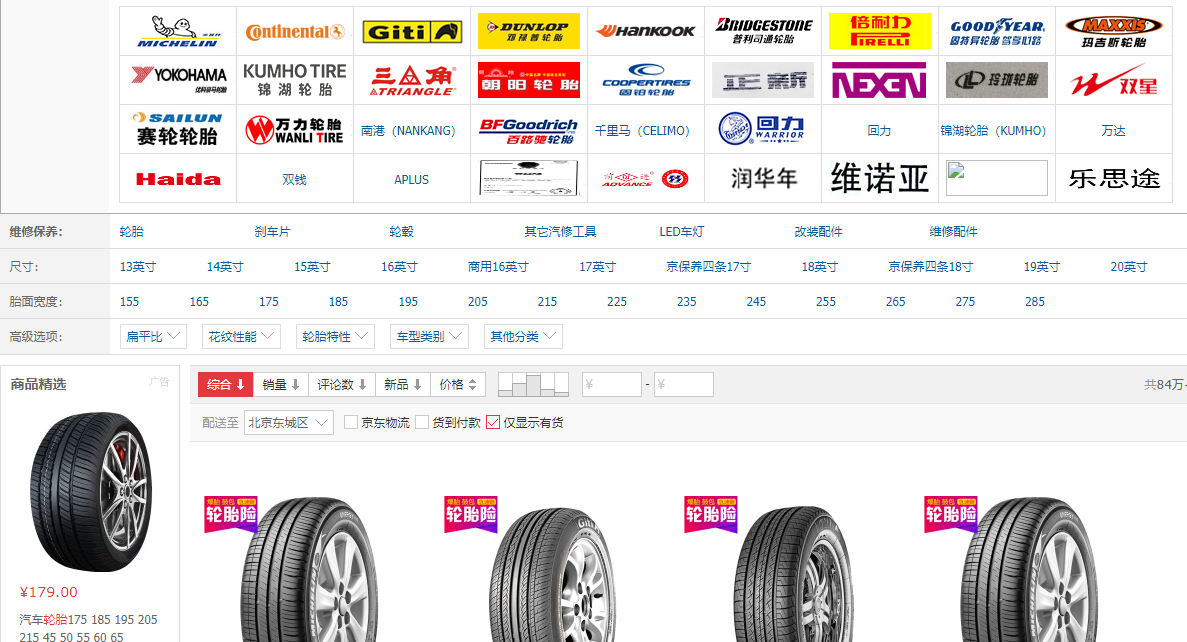This screenshot has width=1187, height=642.
Task: Filter by Yokohama brand logo
Action: click(x=178, y=79)
